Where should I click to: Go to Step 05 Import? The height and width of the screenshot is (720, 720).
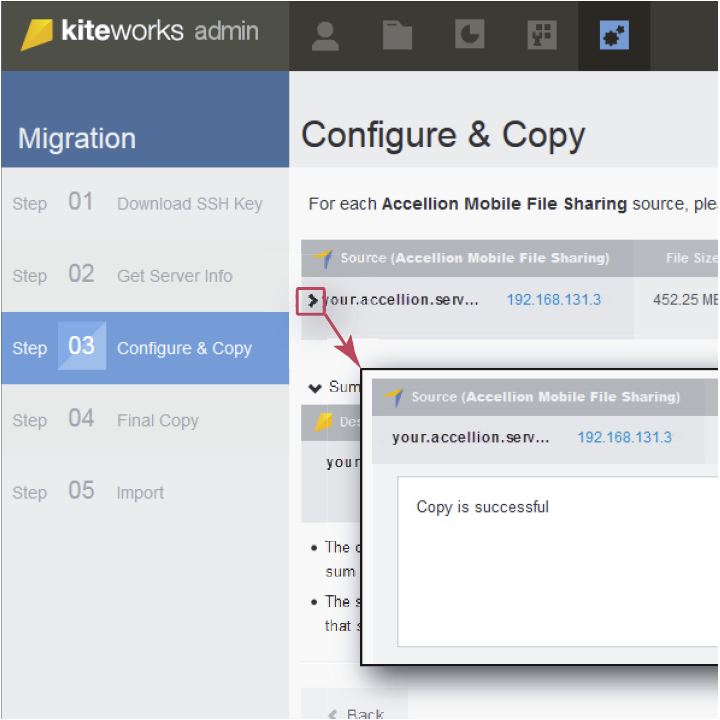point(145,492)
